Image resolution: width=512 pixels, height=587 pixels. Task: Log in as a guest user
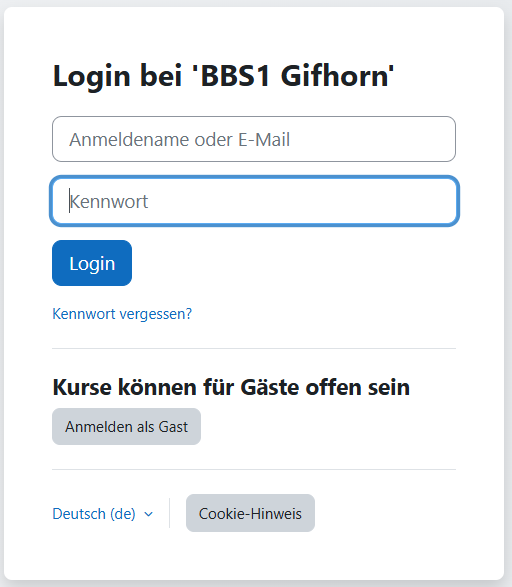pos(126,426)
